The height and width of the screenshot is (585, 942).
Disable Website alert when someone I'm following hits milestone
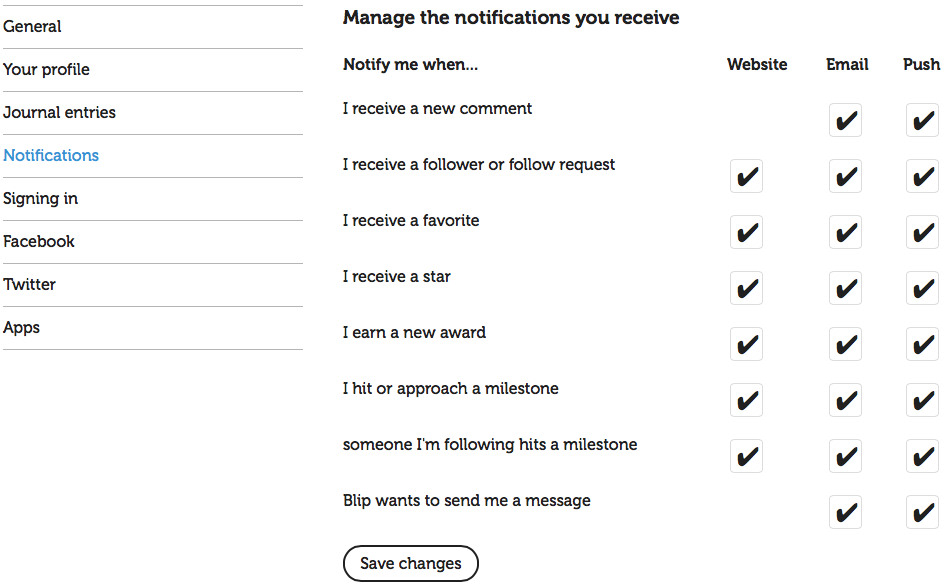[746, 457]
